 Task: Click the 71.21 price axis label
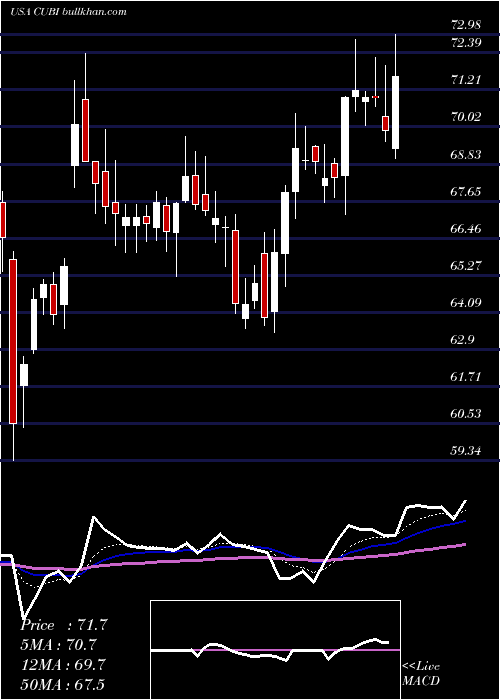(x=466, y=80)
